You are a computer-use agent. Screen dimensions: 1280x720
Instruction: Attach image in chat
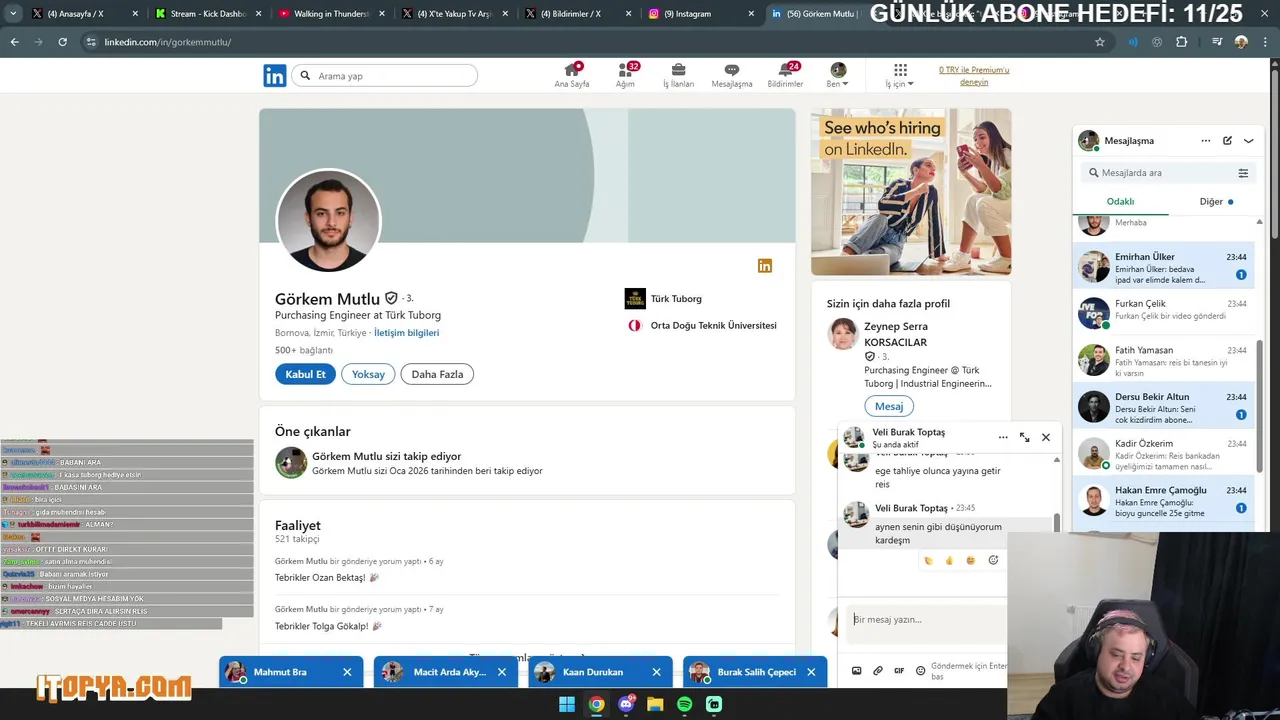pyautogui.click(x=856, y=671)
